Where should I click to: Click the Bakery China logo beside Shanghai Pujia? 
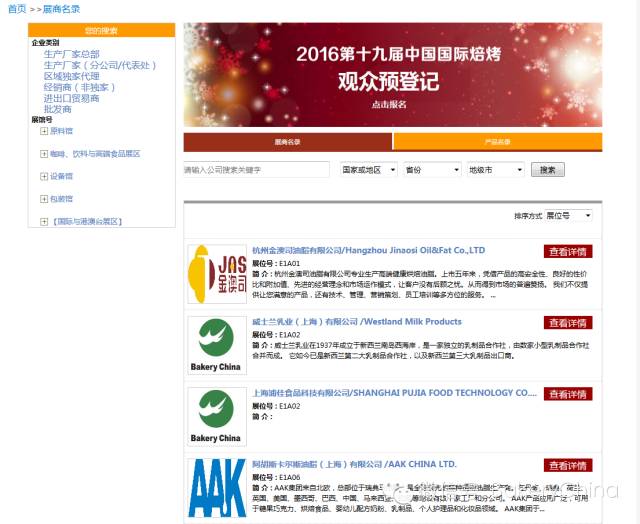pyautogui.click(x=217, y=417)
